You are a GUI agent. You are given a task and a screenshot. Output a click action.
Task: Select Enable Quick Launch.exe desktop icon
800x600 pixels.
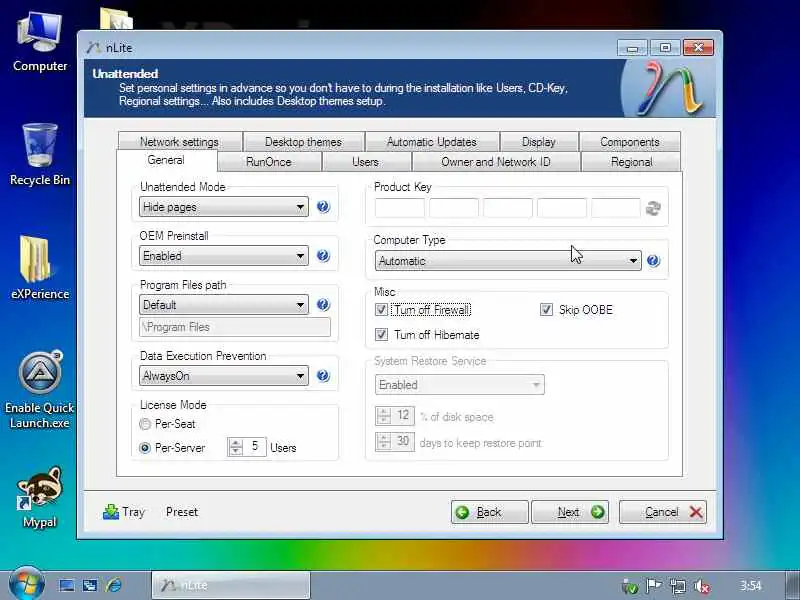(40, 390)
